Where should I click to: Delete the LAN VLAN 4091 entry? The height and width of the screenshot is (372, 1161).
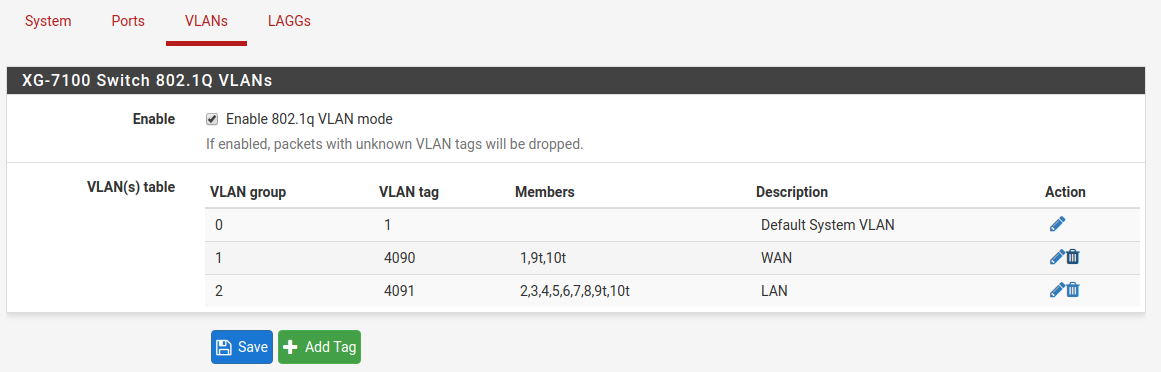pos(1073,290)
